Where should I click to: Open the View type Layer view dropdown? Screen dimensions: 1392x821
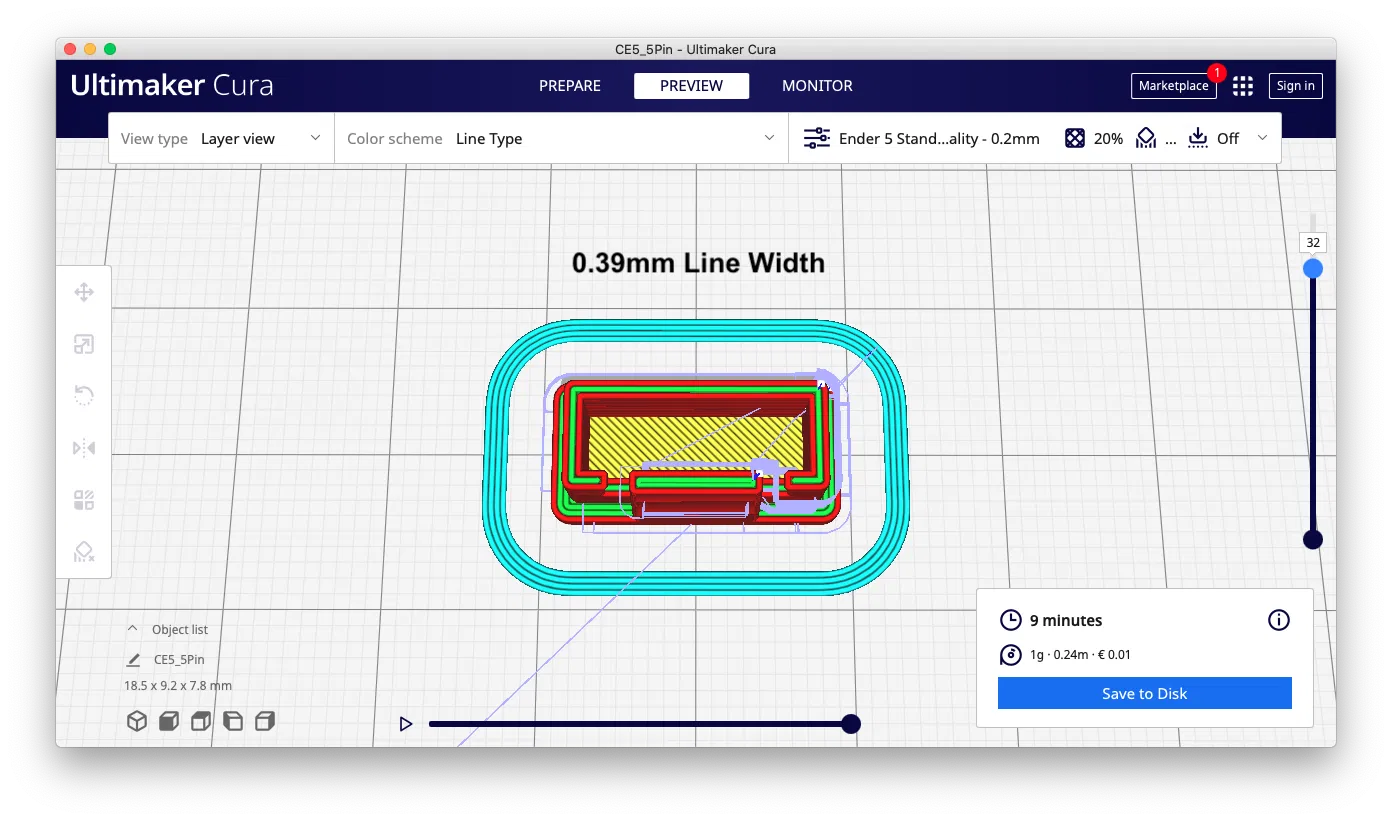(221, 139)
